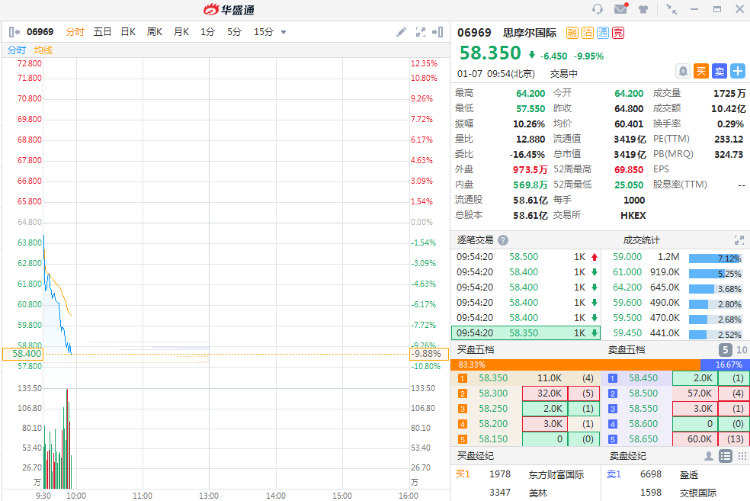The image size is (750, 501).
Task: Collapse left panel icon beside 06969
Action: [x=14, y=32]
